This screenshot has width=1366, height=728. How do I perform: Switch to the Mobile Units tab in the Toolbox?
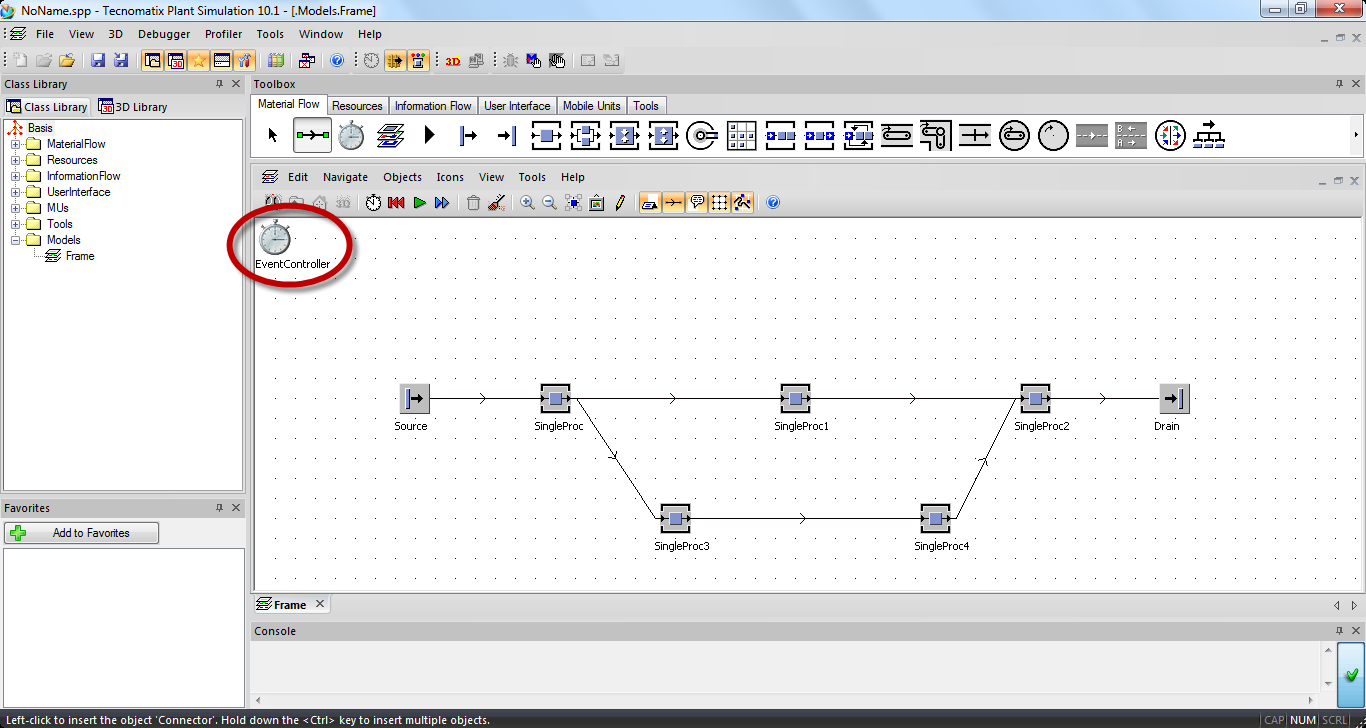click(x=592, y=106)
